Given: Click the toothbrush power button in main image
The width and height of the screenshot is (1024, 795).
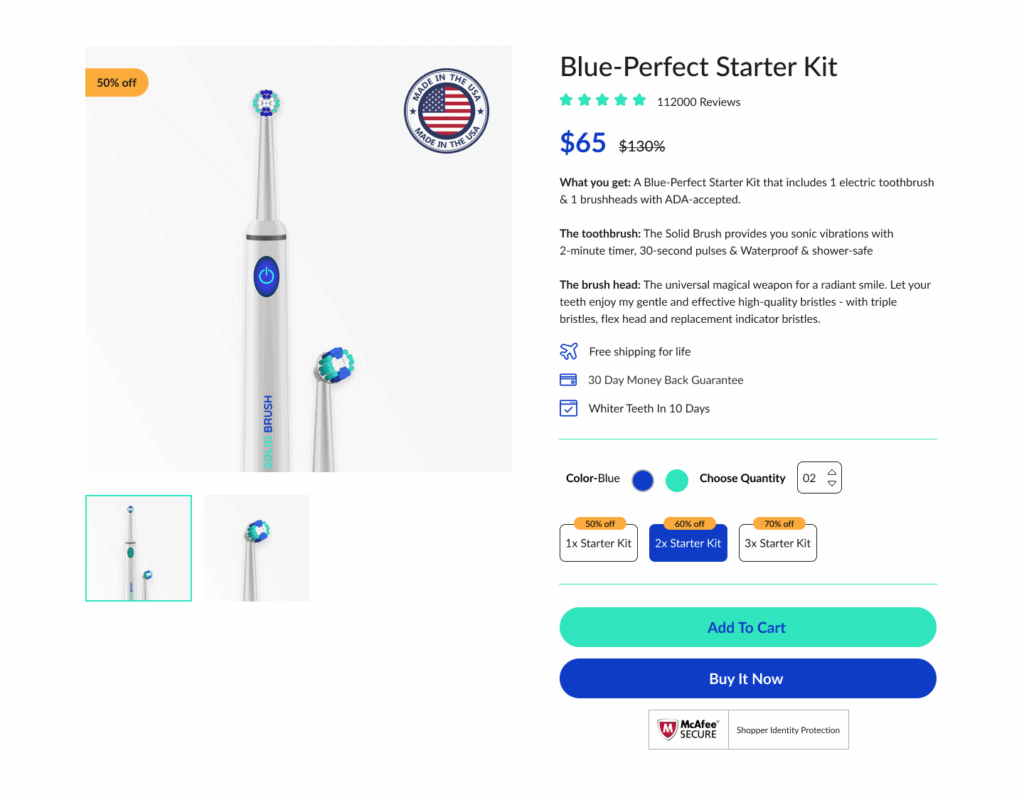Looking at the screenshot, I should coord(266,276).
